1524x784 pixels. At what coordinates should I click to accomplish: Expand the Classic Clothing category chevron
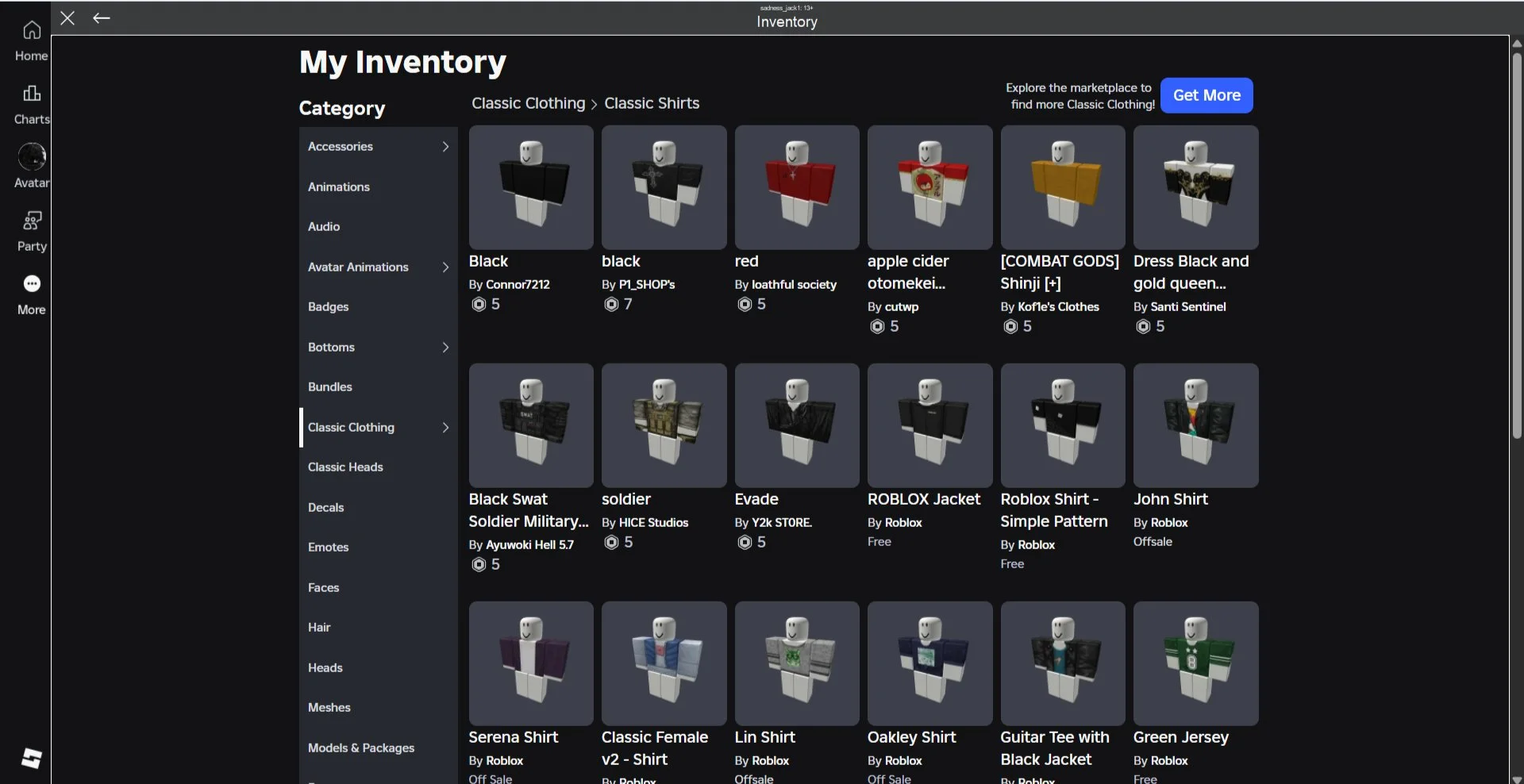(445, 428)
